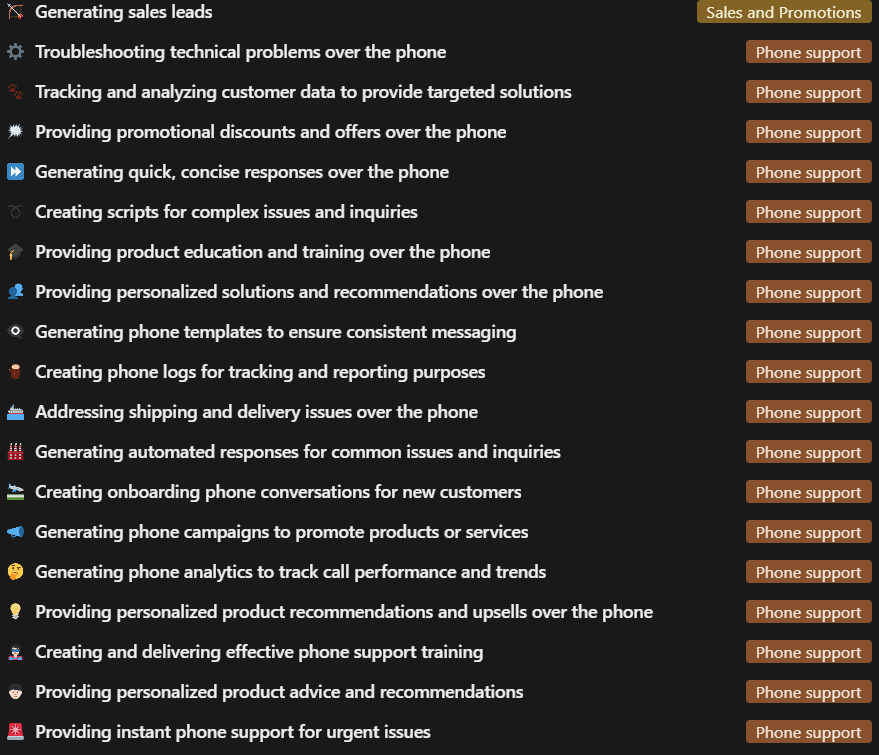
Task: Click the thinking face emoji on phone analytics row
Action: 14,572
